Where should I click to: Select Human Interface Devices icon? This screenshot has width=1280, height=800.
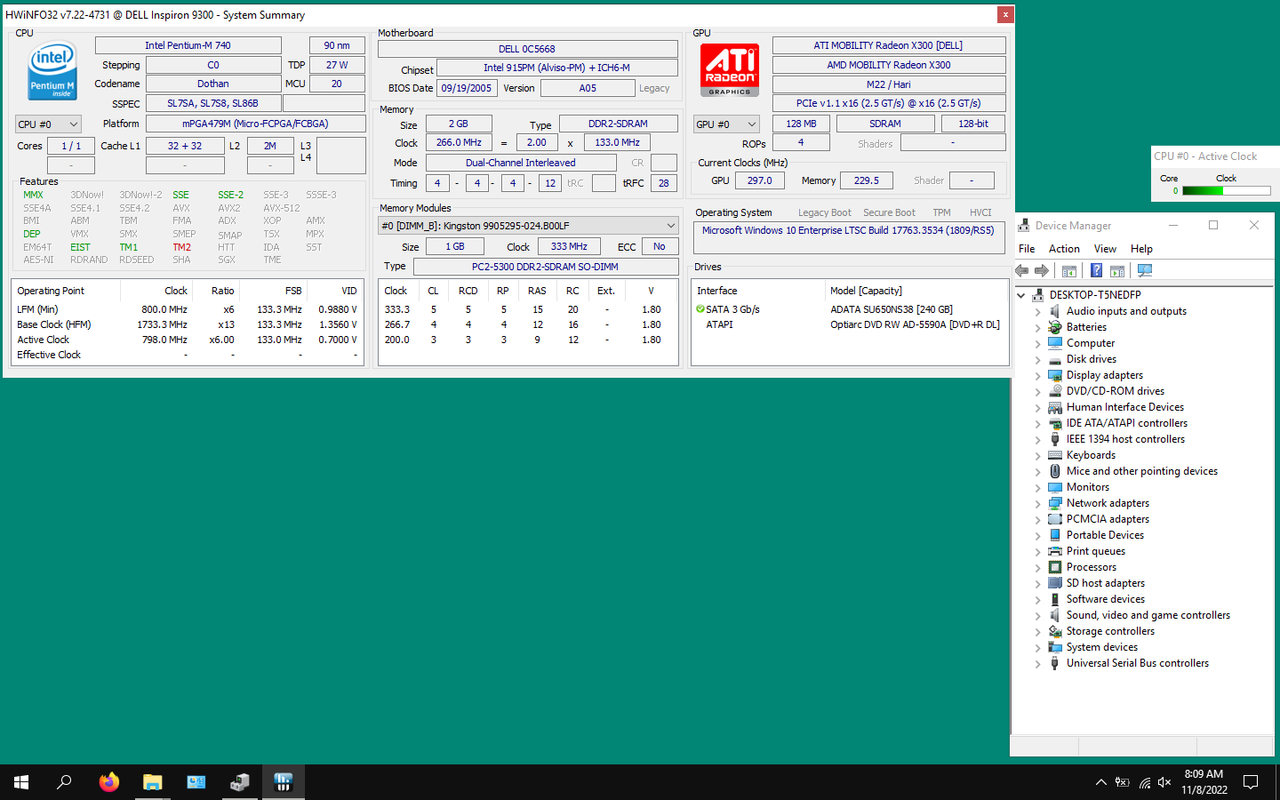[x=1055, y=407]
